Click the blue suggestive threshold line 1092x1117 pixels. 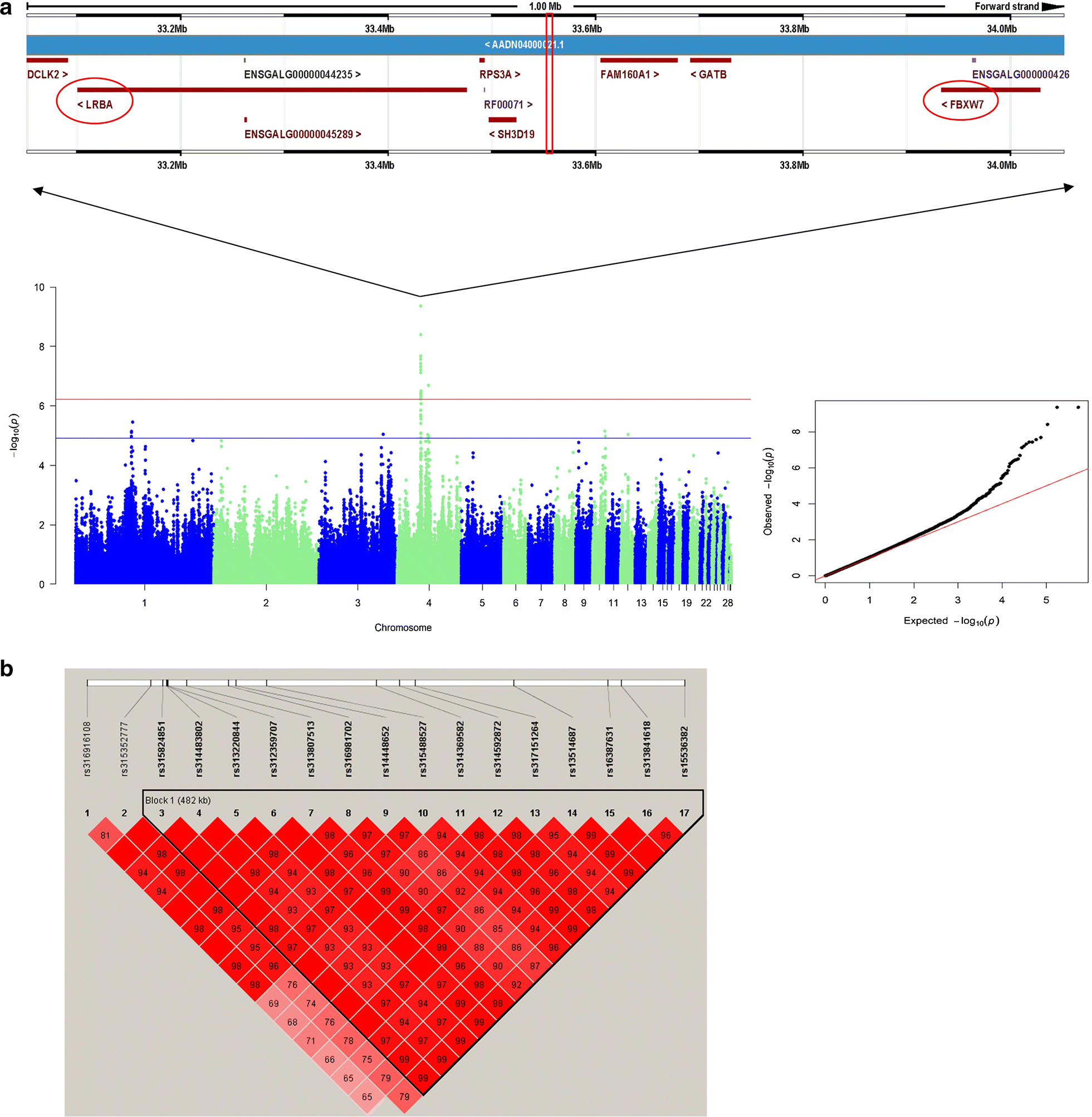pos(403,438)
